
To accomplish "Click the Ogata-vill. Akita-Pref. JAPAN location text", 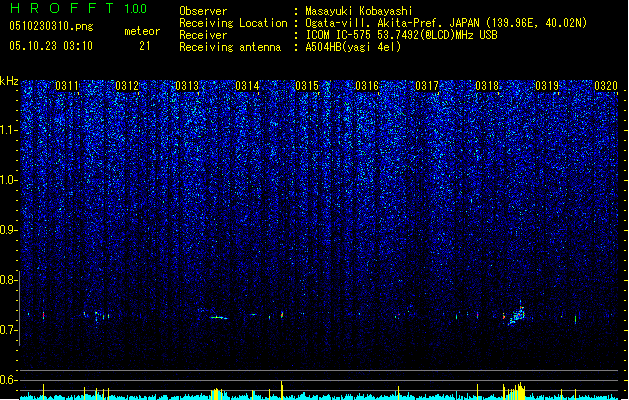I will 446,23.
